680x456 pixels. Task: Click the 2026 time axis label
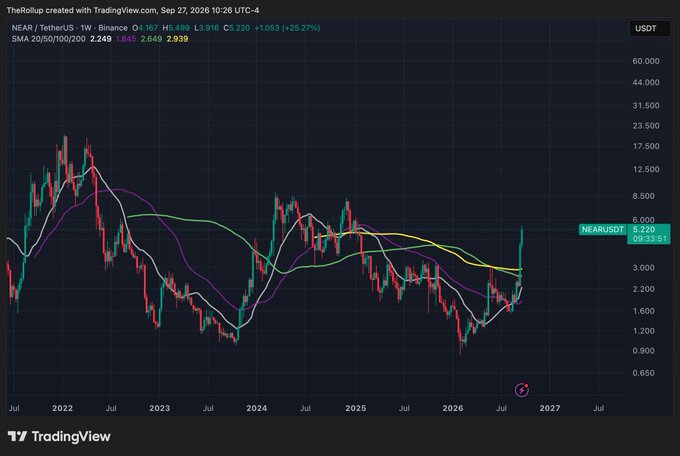click(x=453, y=408)
